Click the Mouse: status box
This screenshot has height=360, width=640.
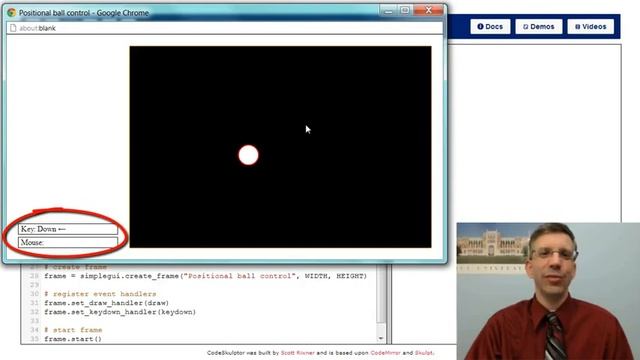(68, 242)
